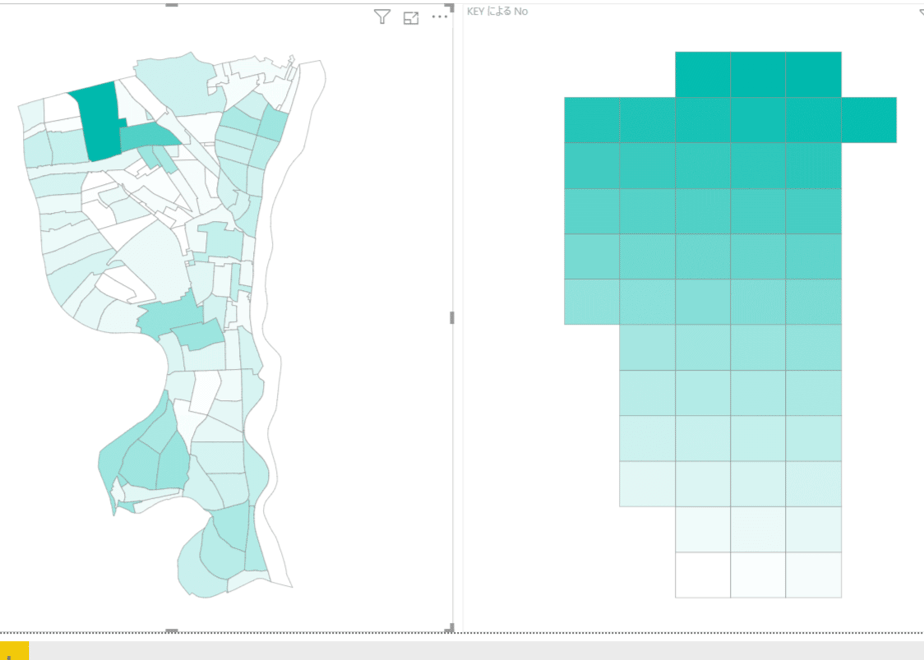Select the bottom-right palest cell of the grid
The image size is (924, 660).
[x=813, y=575]
